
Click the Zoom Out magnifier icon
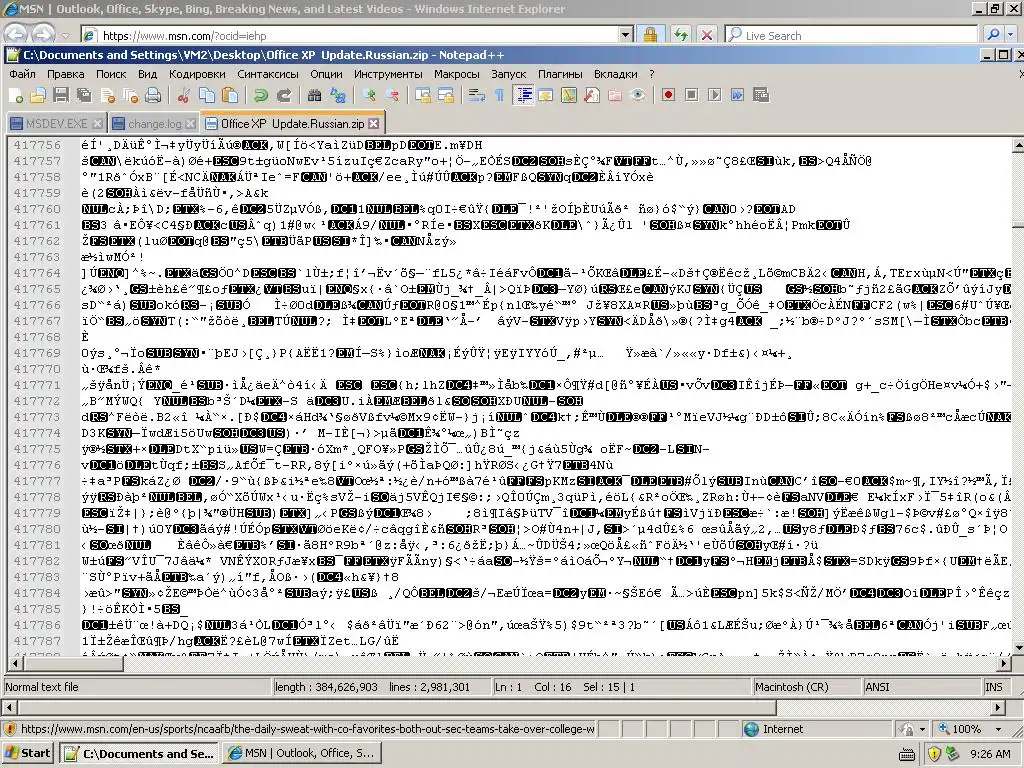click(392, 95)
